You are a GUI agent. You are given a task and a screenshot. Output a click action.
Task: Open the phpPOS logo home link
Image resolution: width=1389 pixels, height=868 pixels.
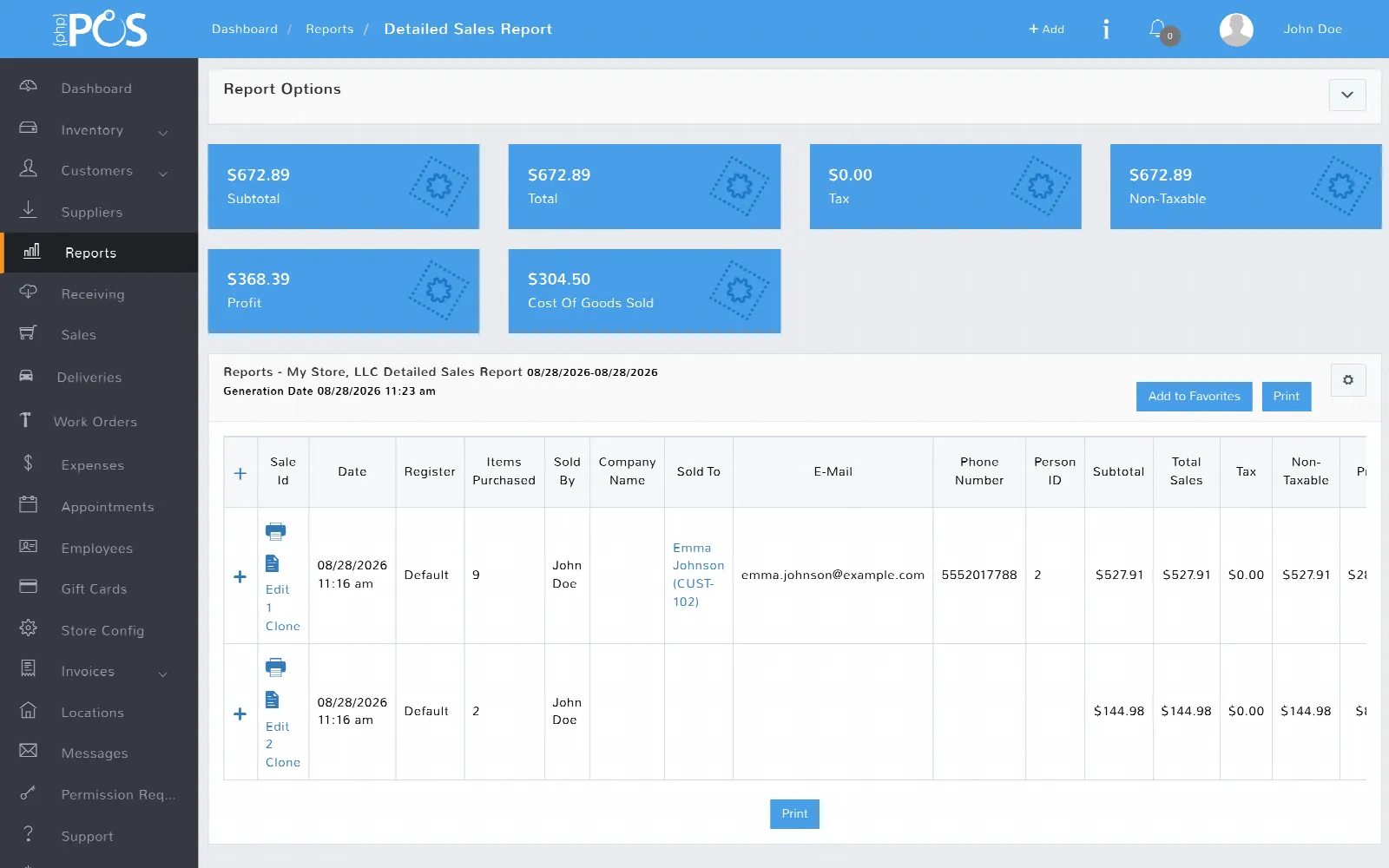click(100, 30)
